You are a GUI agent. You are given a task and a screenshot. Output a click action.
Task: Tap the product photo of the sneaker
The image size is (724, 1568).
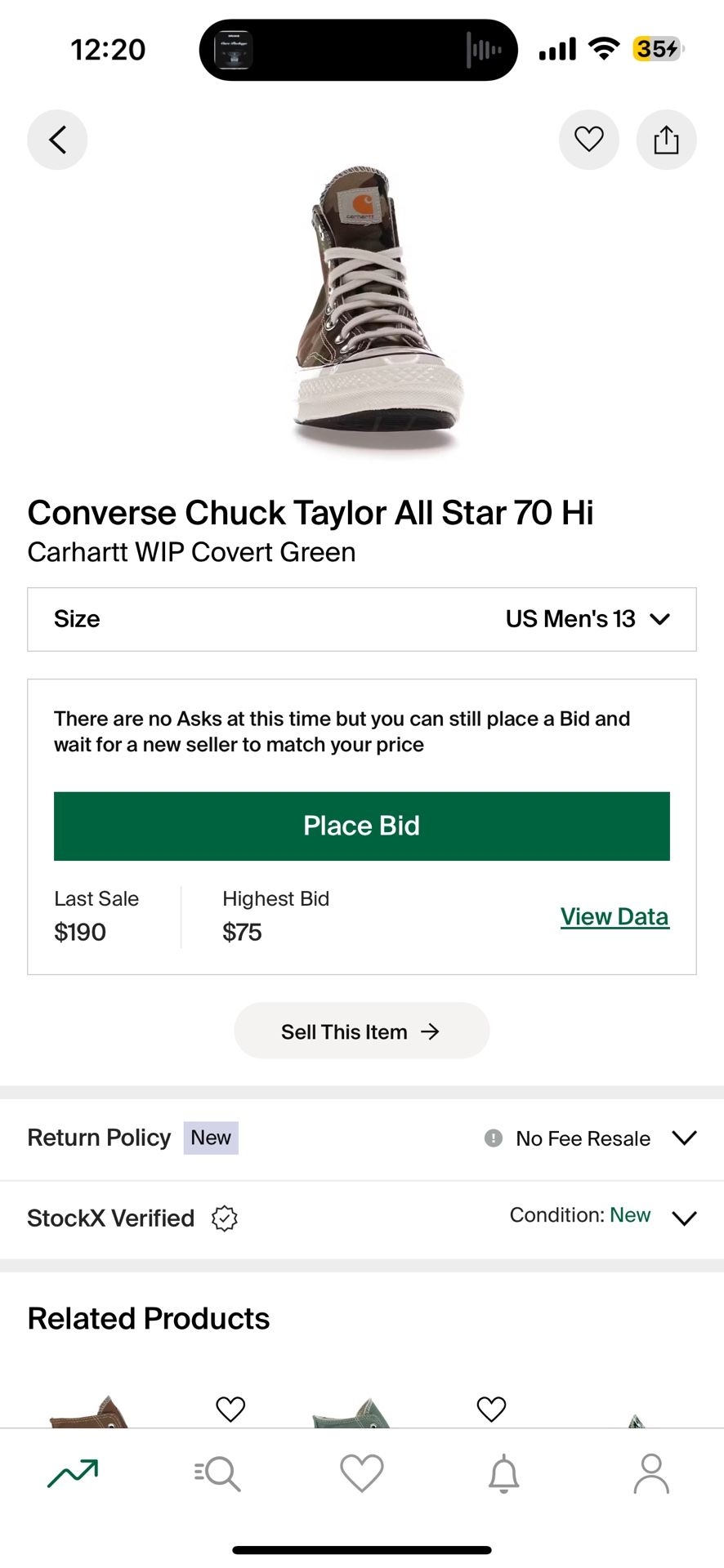361,310
